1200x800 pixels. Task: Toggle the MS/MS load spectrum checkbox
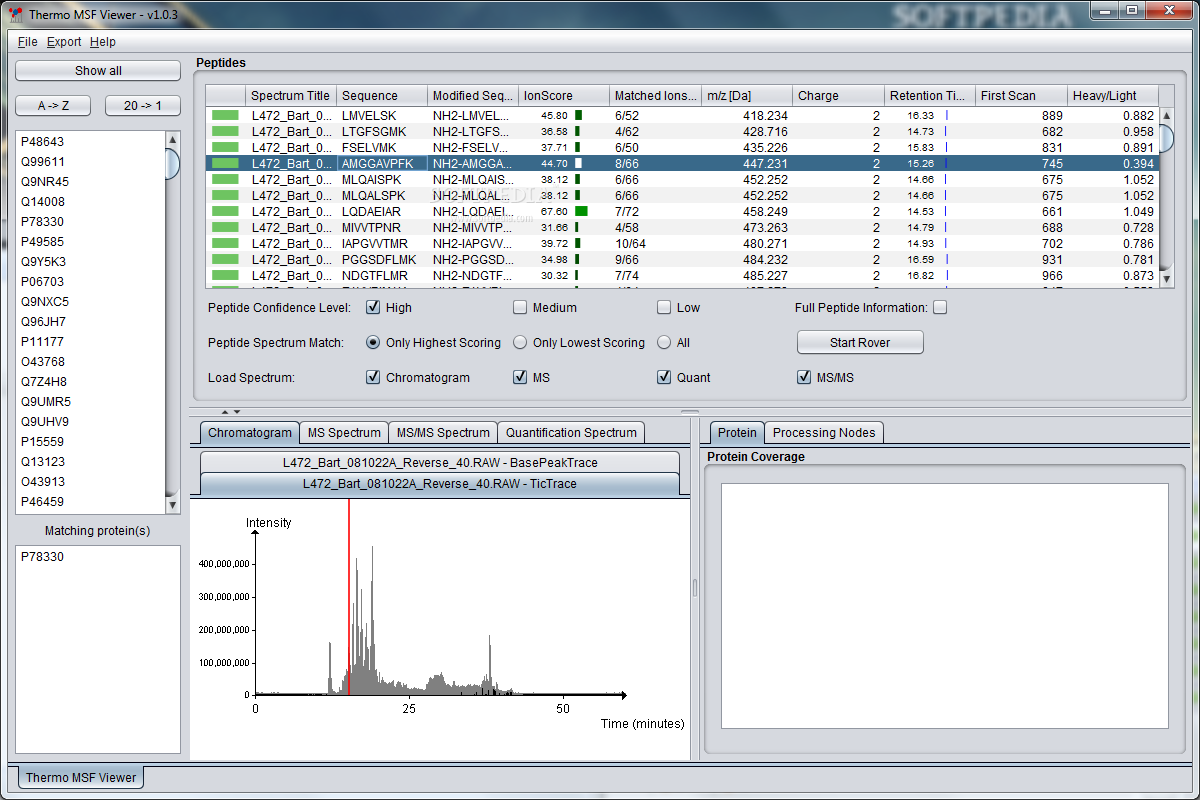(x=804, y=377)
